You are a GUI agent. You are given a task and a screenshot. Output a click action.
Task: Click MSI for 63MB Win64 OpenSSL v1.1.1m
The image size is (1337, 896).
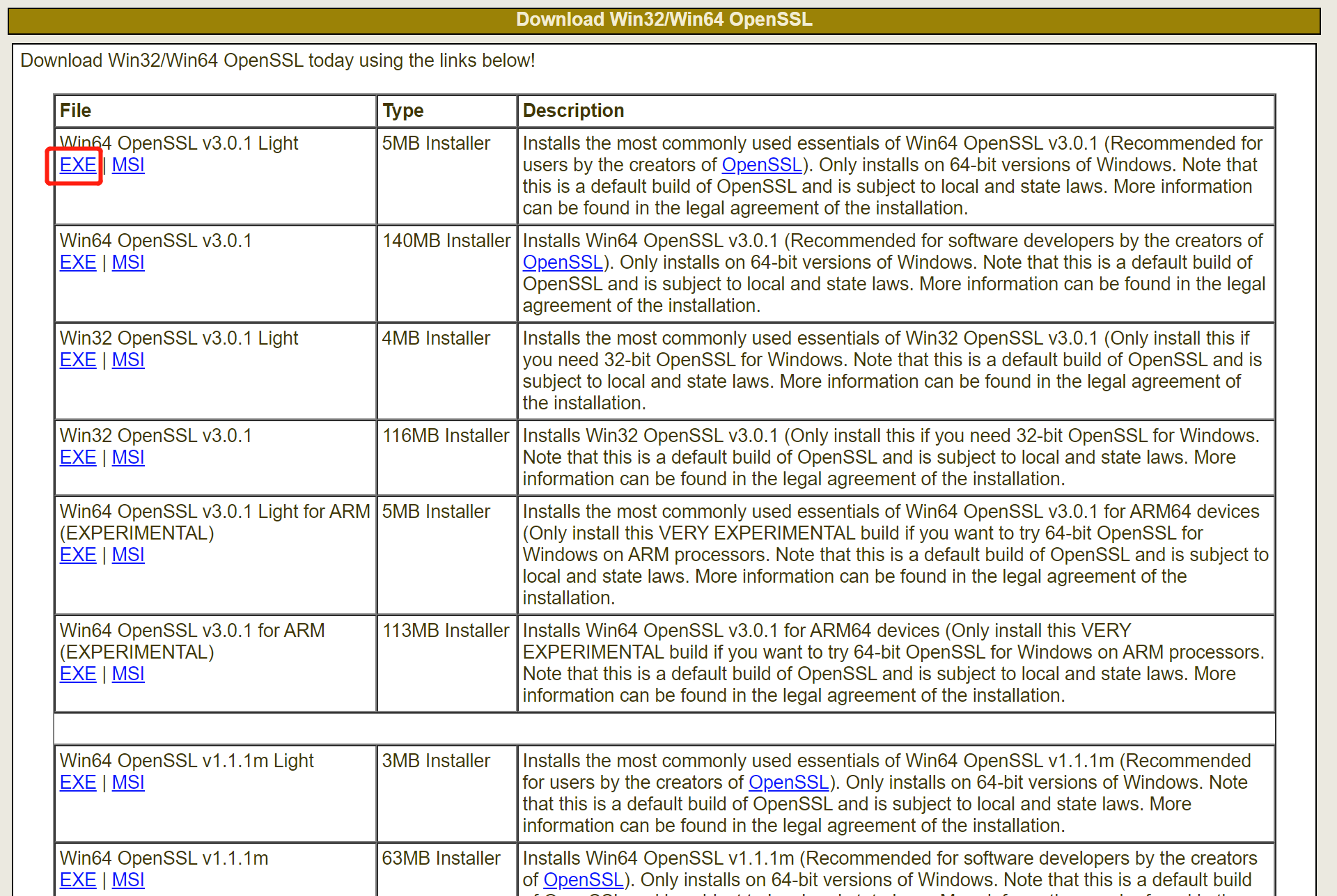(128, 880)
